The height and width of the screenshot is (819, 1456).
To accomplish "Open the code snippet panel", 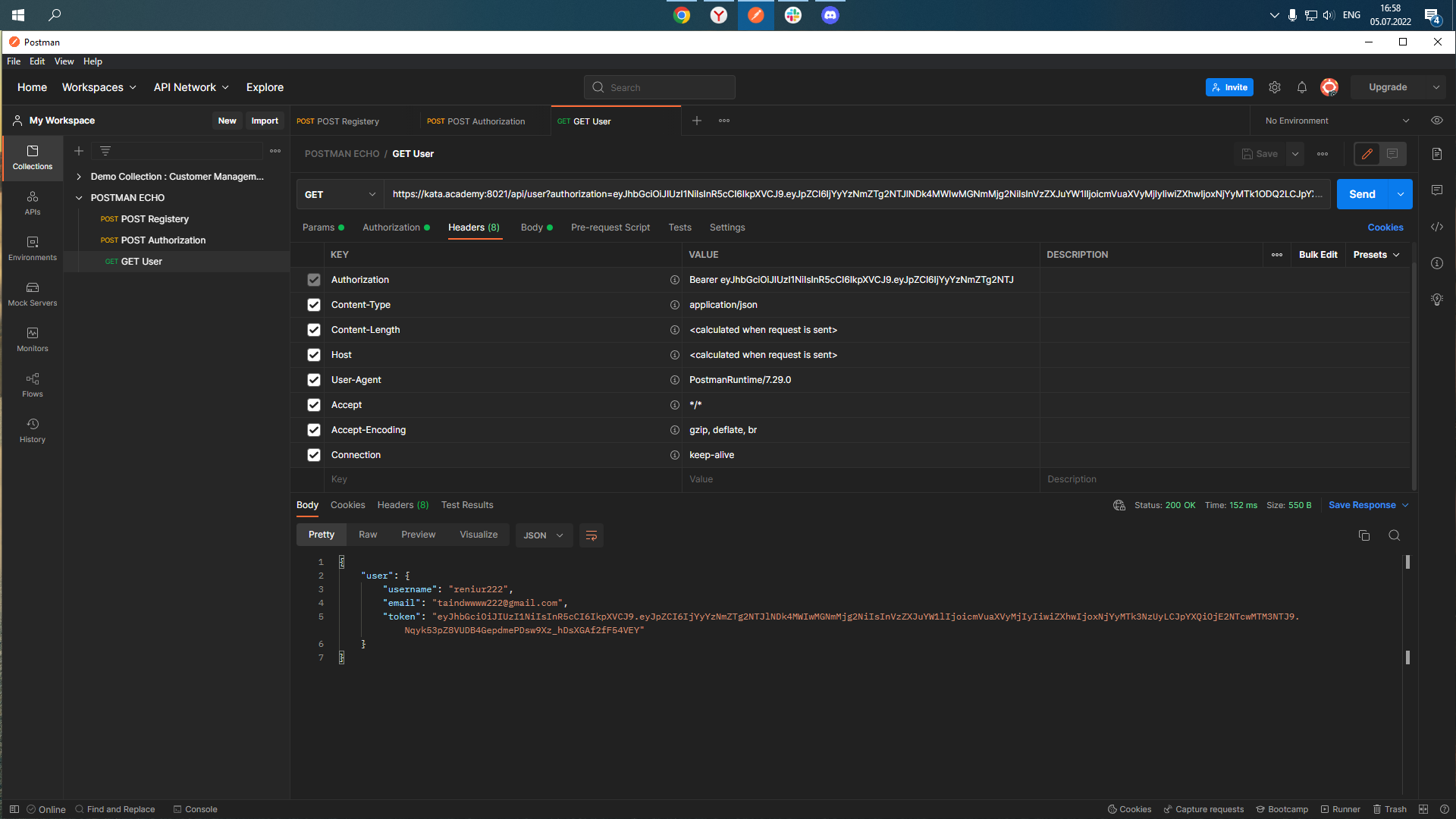I will 1437,226.
